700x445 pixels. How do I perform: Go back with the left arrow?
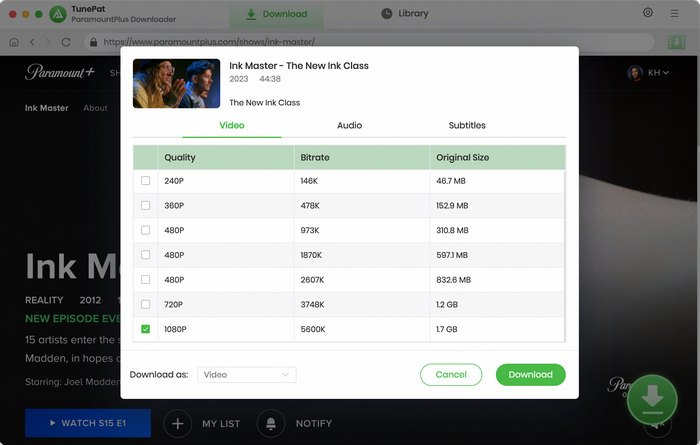click(x=32, y=42)
